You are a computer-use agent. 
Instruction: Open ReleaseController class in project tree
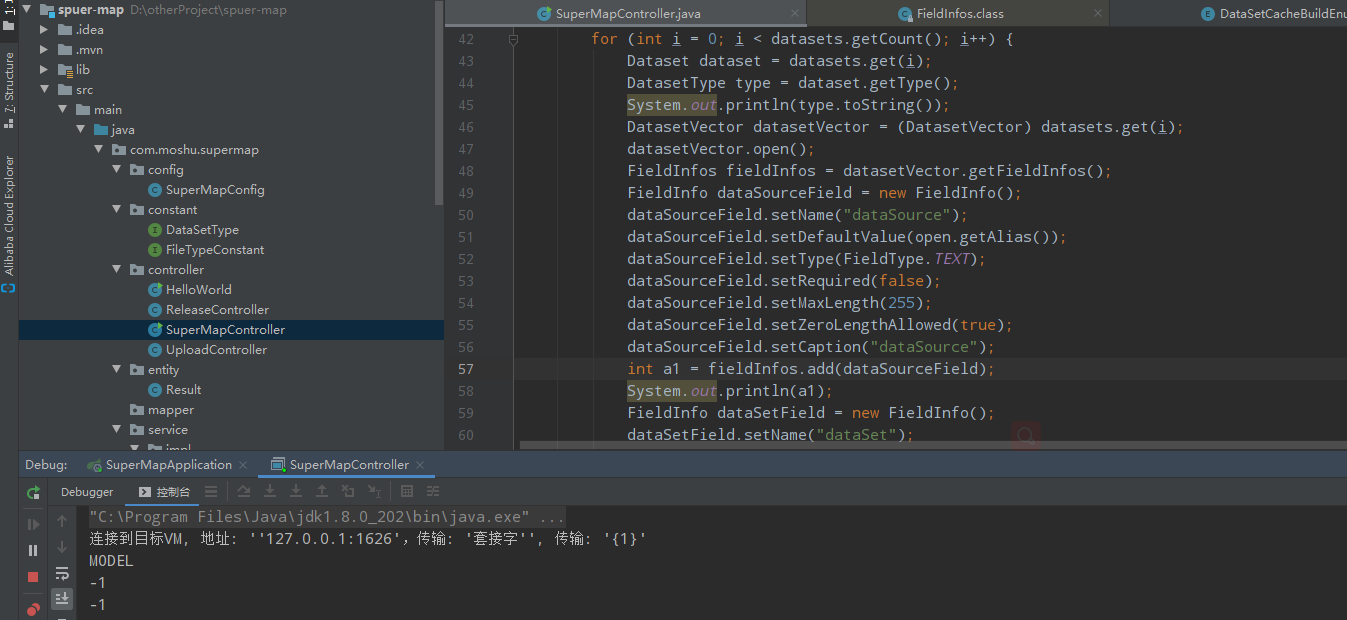217,310
